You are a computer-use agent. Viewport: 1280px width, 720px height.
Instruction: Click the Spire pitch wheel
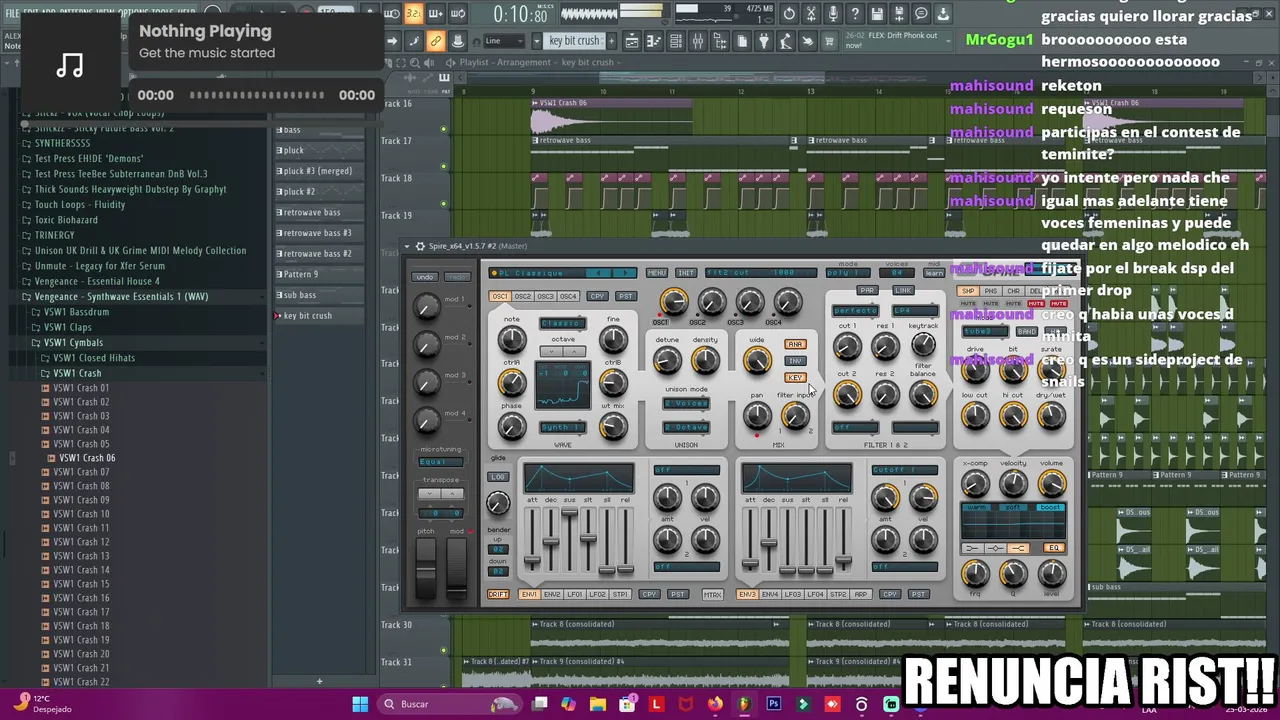tap(426, 567)
